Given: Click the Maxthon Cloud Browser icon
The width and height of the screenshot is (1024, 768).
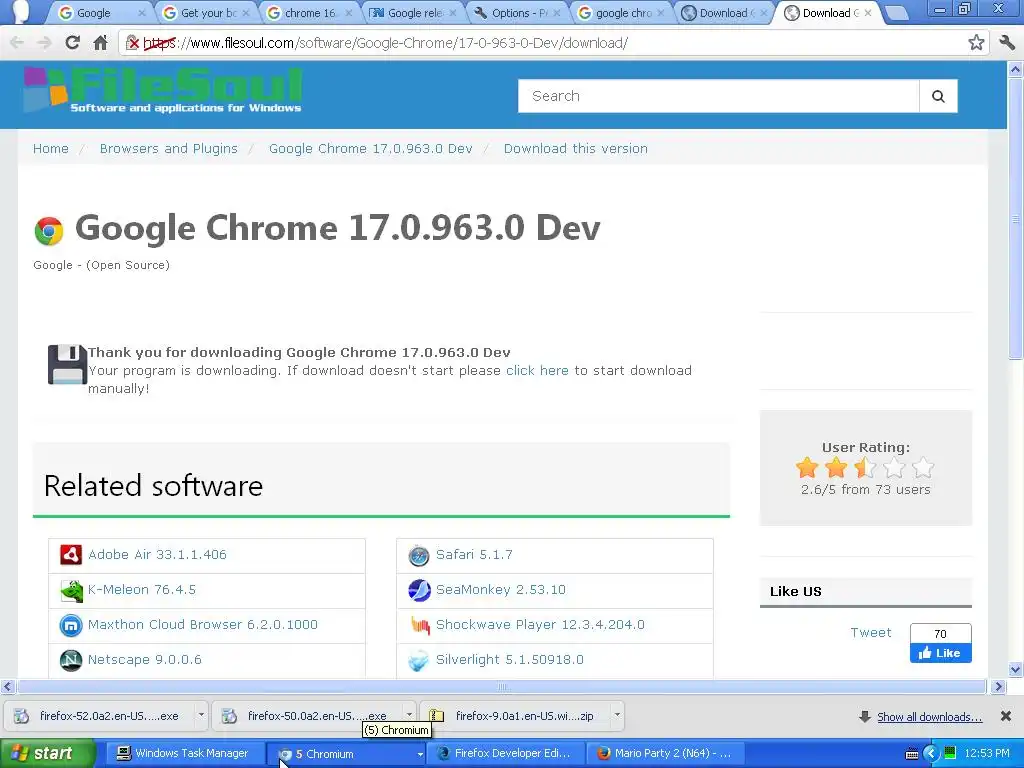Looking at the screenshot, I should coord(71,625).
